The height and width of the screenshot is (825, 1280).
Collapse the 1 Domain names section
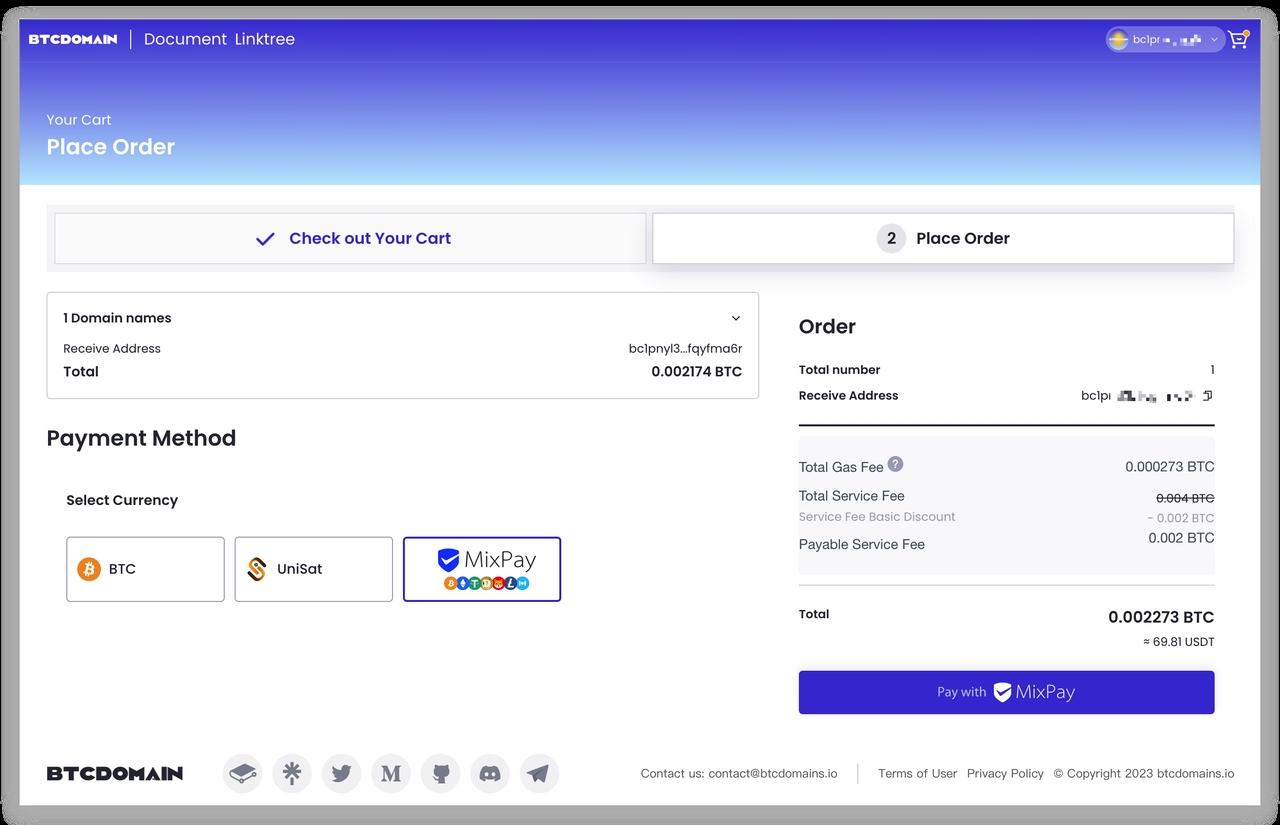[736, 318]
